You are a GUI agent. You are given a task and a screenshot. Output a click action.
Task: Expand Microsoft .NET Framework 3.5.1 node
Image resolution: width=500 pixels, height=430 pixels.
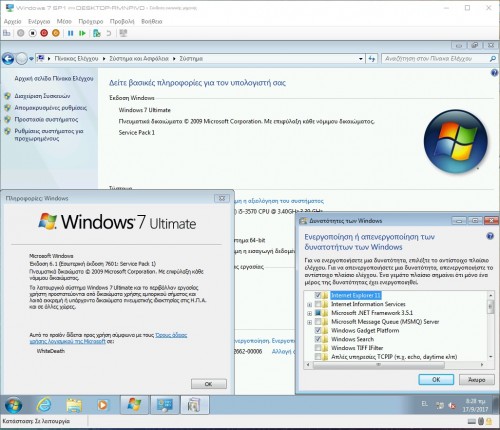pos(309,313)
